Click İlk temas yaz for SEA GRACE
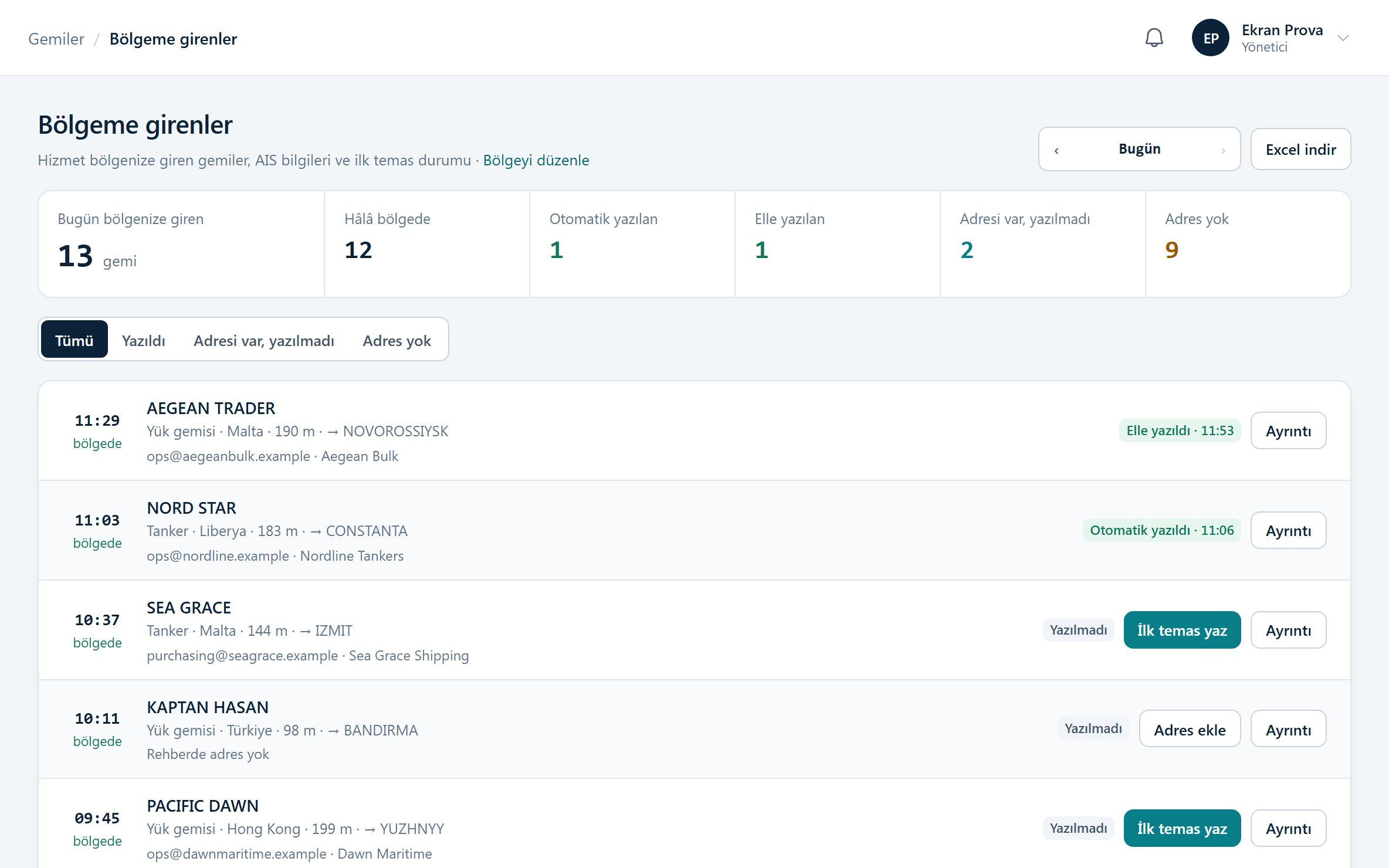This screenshot has width=1389, height=868. point(1182,630)
